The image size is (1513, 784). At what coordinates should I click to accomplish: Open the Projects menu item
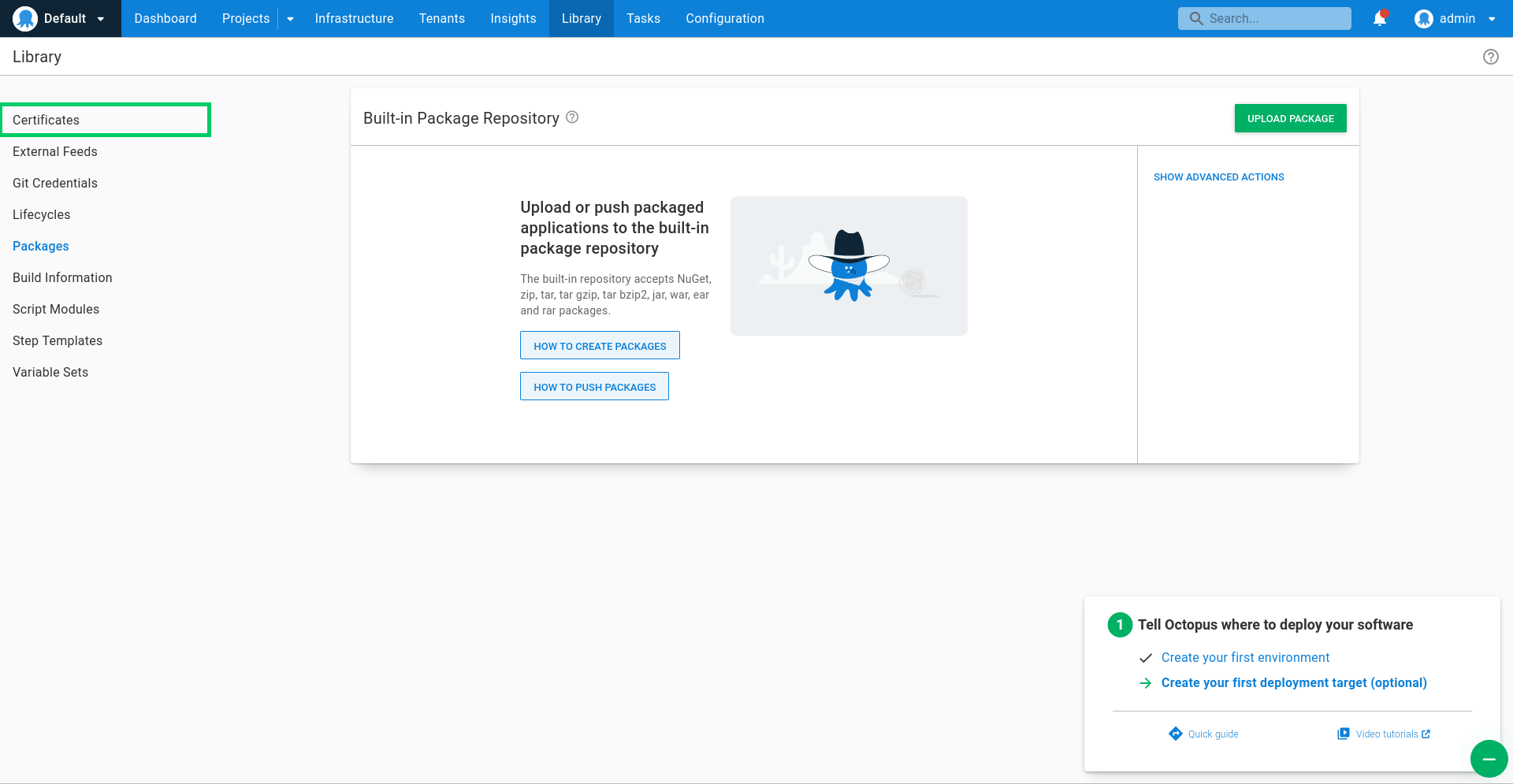coord(246,18)
